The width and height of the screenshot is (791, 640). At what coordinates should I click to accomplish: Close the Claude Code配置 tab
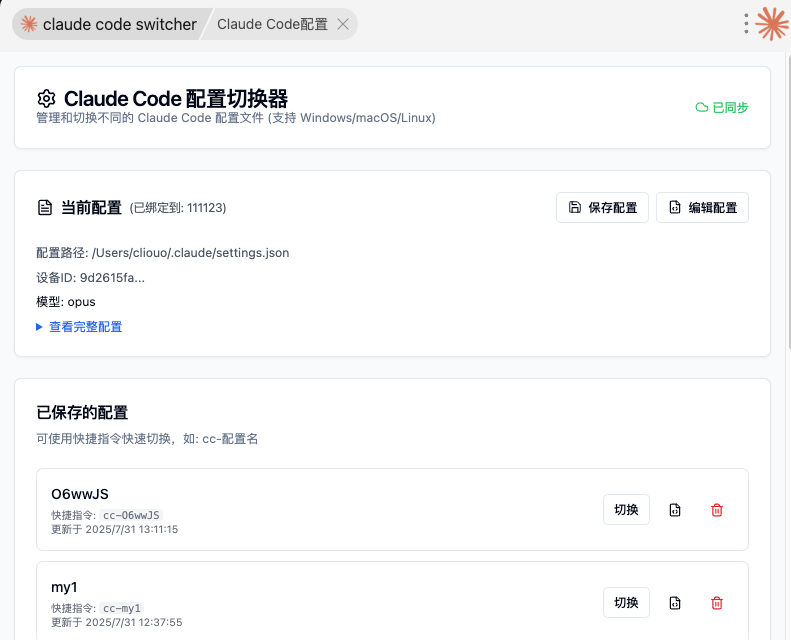pos(343,24)
